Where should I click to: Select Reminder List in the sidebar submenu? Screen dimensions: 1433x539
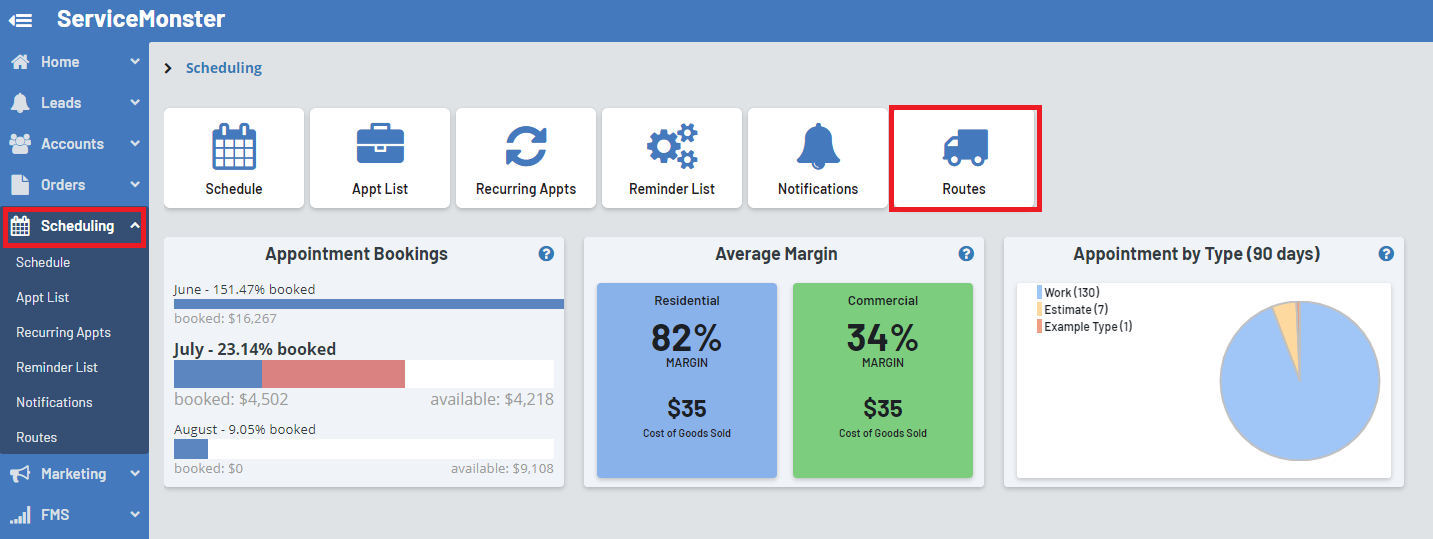click(x=57, y=367)
